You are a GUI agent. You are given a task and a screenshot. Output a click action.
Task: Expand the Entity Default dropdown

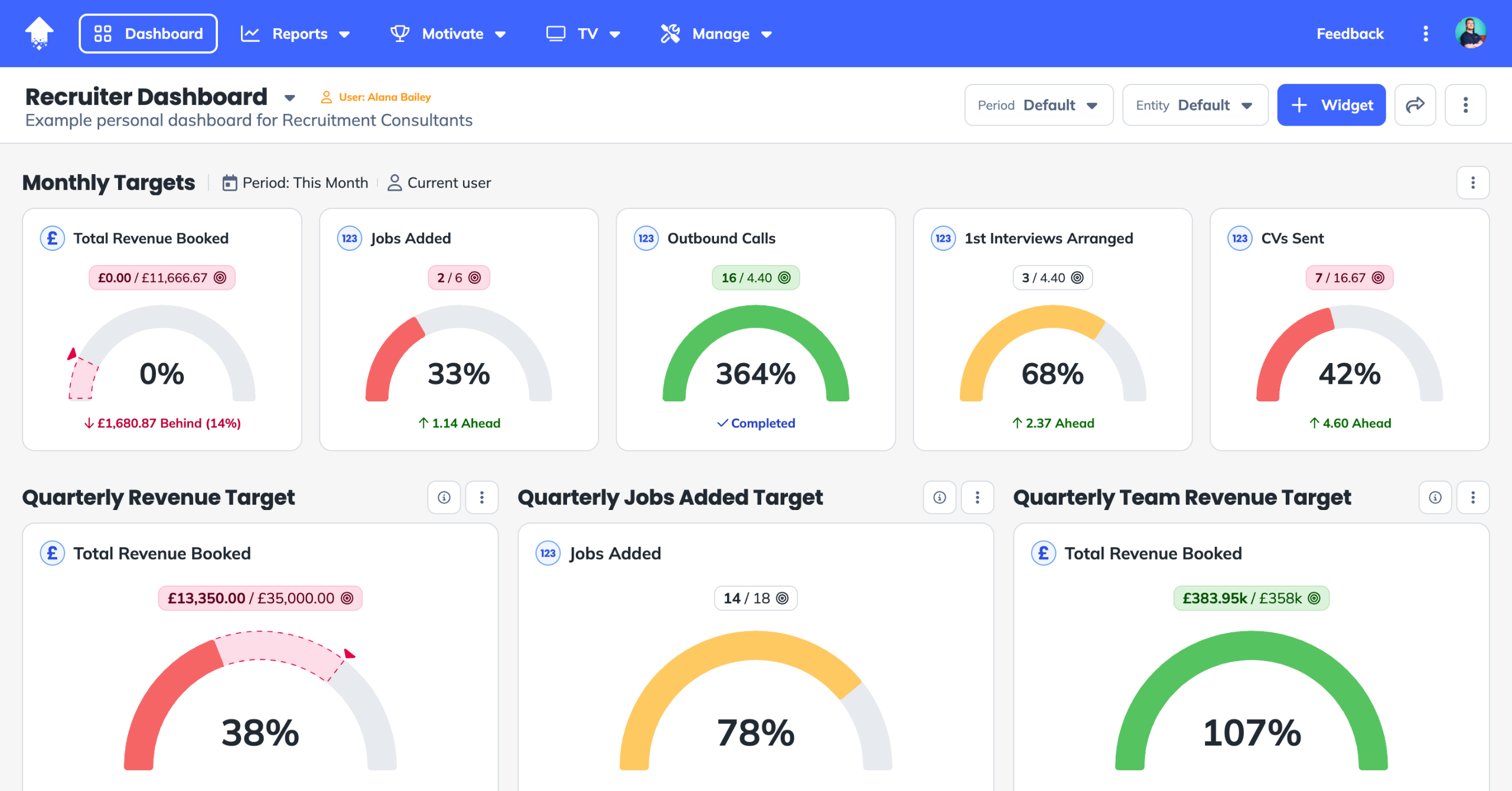(1194, 105)
